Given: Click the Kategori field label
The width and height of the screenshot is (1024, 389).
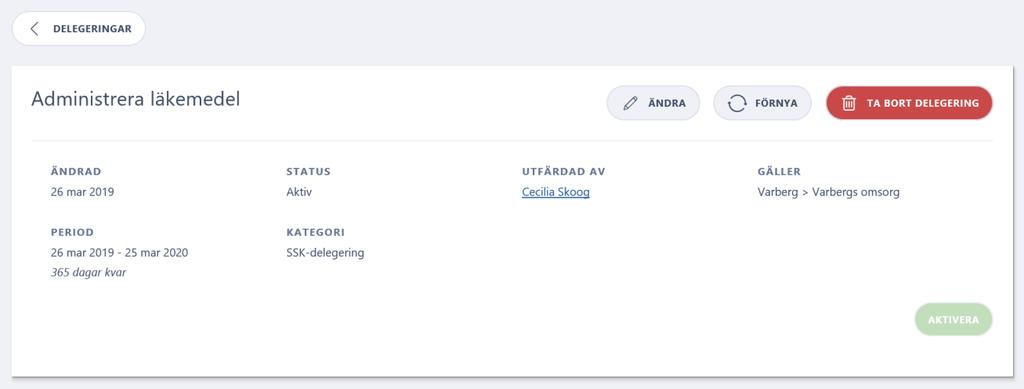Looking at the screenshot, I should tap(315, 232).
